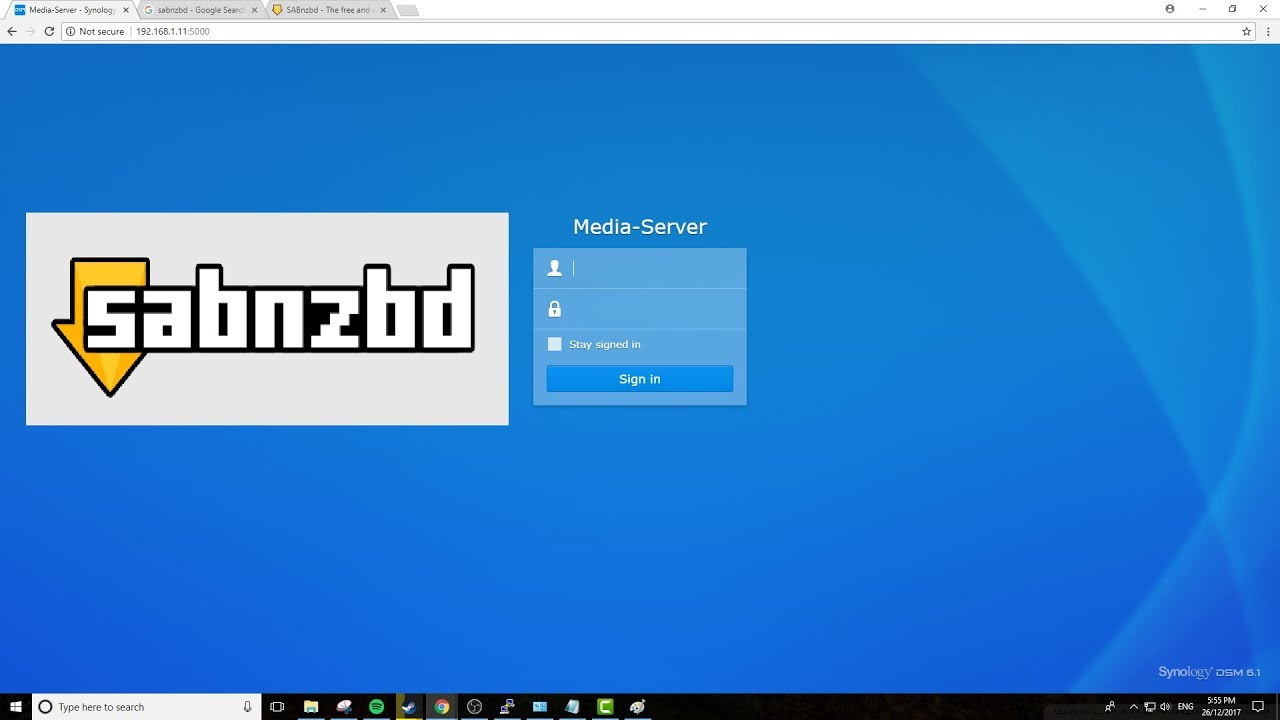Click the padlock icon beside password field
This screenshot has width=1280, height=720.
coord(555,309)
